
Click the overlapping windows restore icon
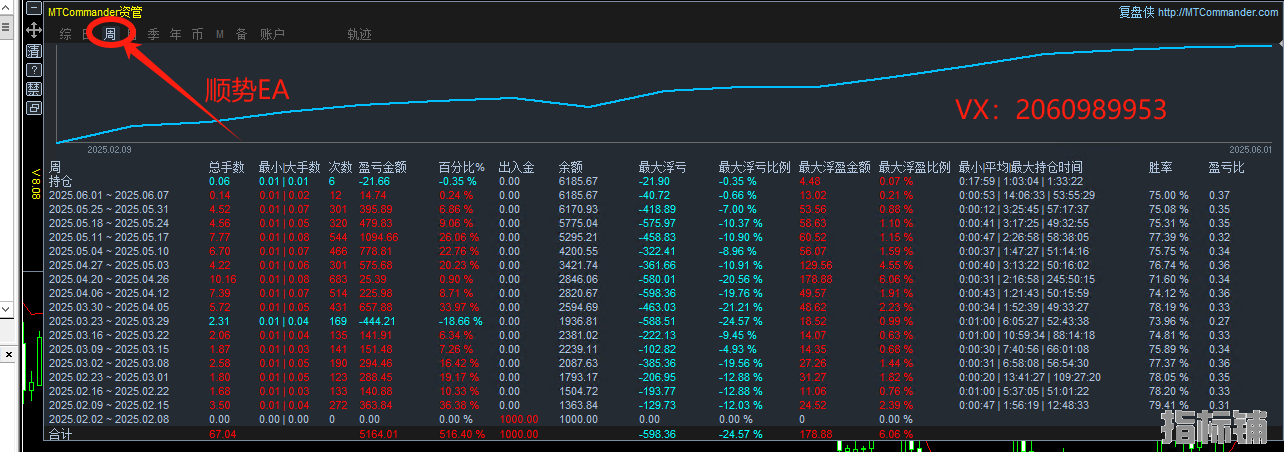[34, 107]
